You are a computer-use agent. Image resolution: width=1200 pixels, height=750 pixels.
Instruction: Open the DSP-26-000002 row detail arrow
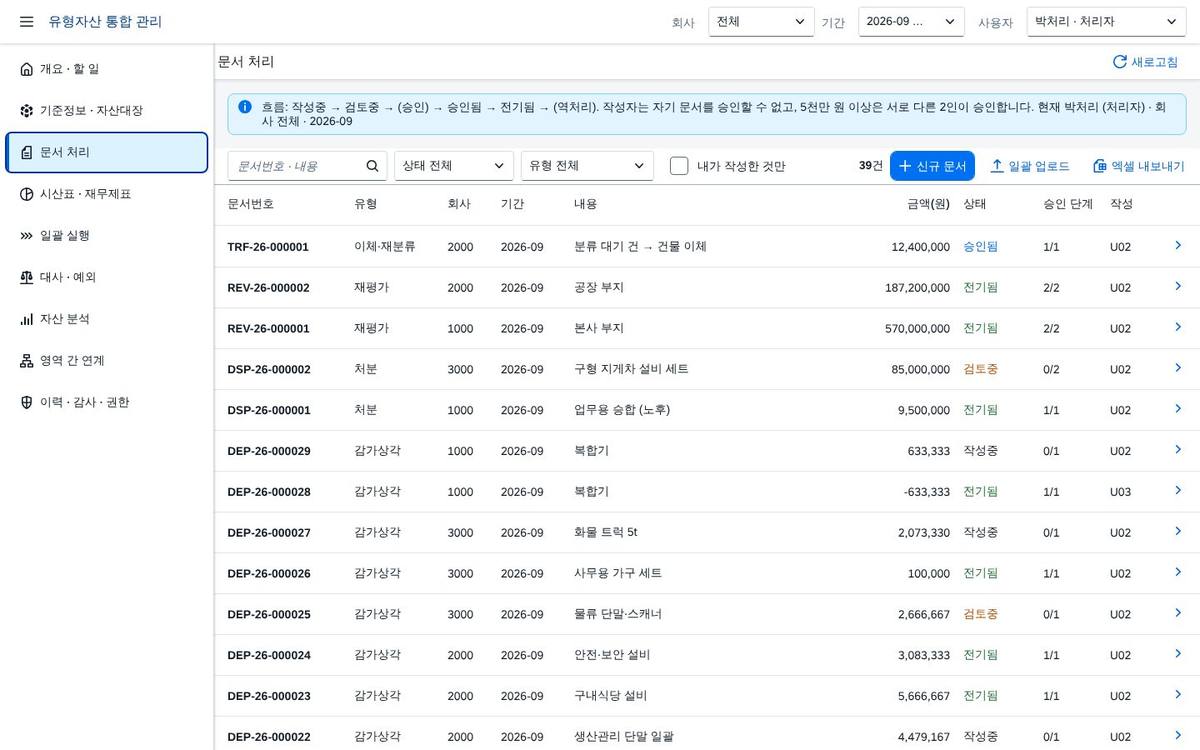click(x=1178, y=368)
